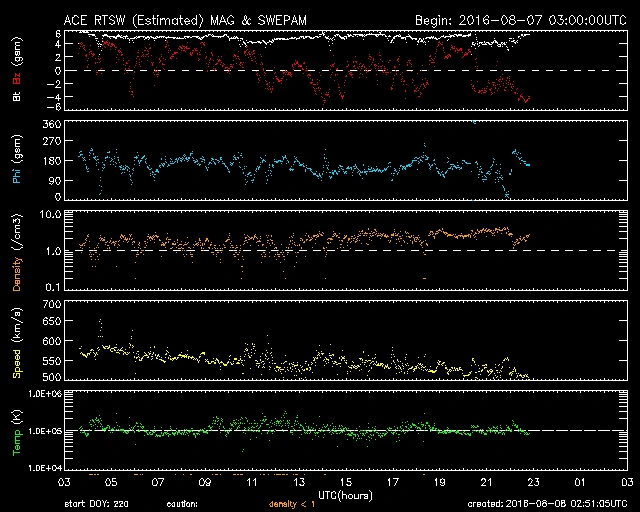
Task: Click the "15" hour label on the time axis
Action: 346,482
